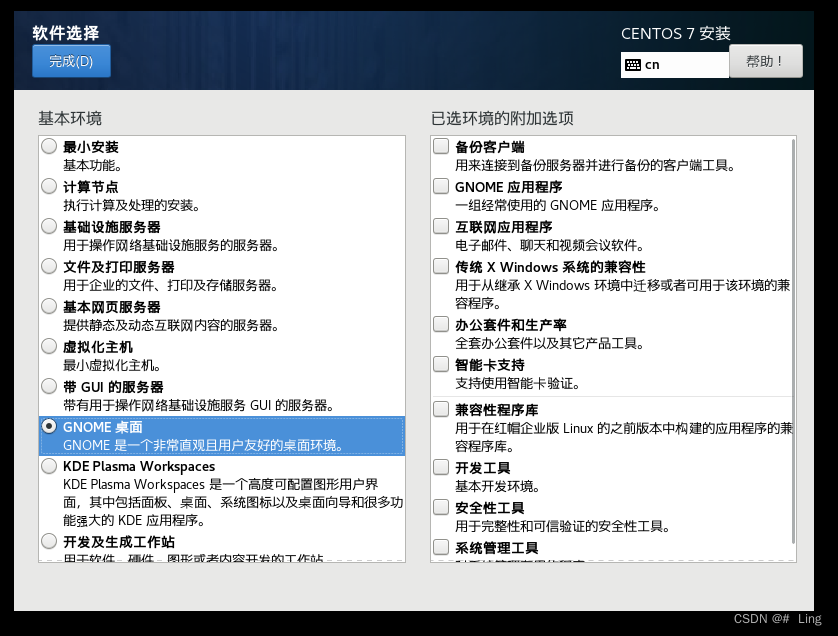Tick the 安全性工具 checkbox
This screenshot has height=636, width=838.
tap(441, 507)
